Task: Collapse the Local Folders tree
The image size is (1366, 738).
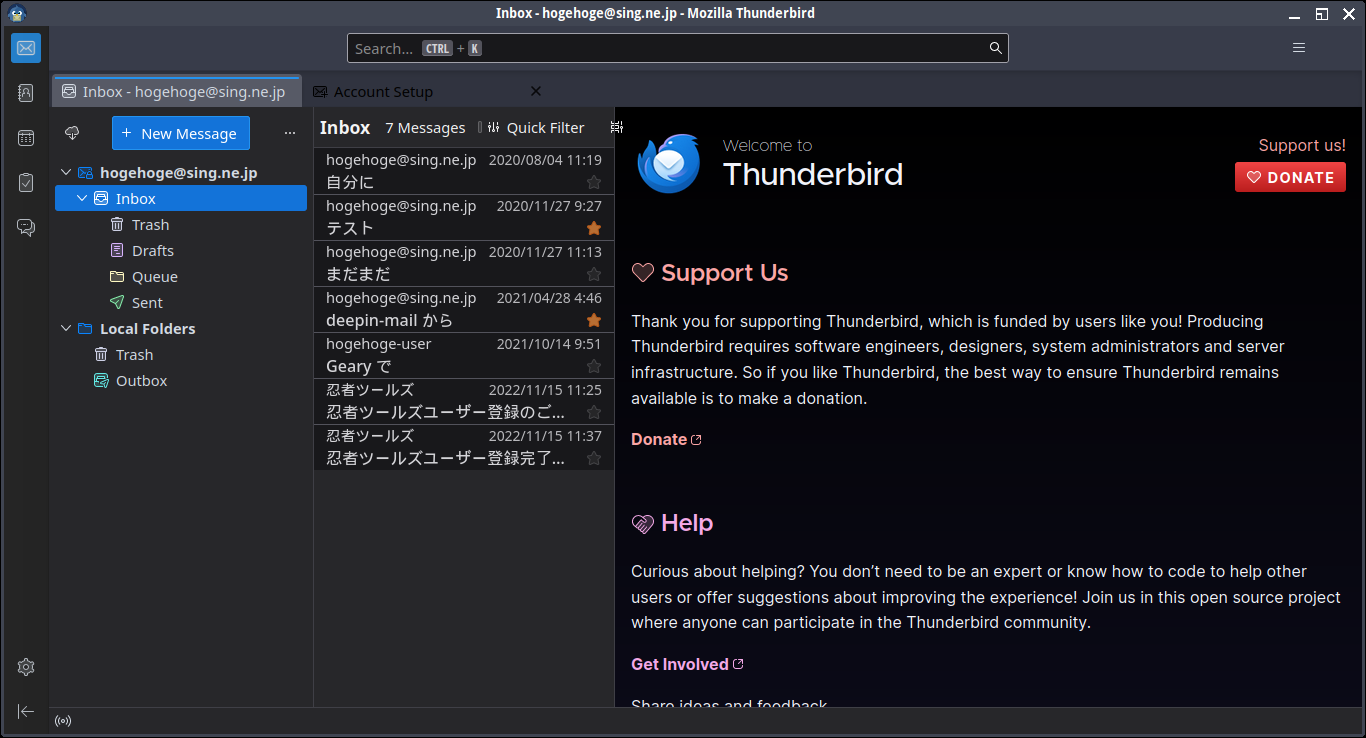Action: 66,329
